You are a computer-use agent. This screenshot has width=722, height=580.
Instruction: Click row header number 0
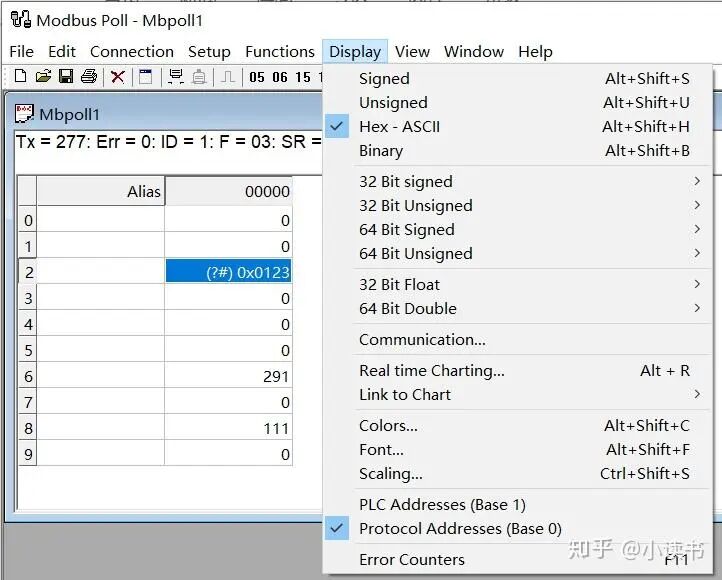(x=28, y=220)
